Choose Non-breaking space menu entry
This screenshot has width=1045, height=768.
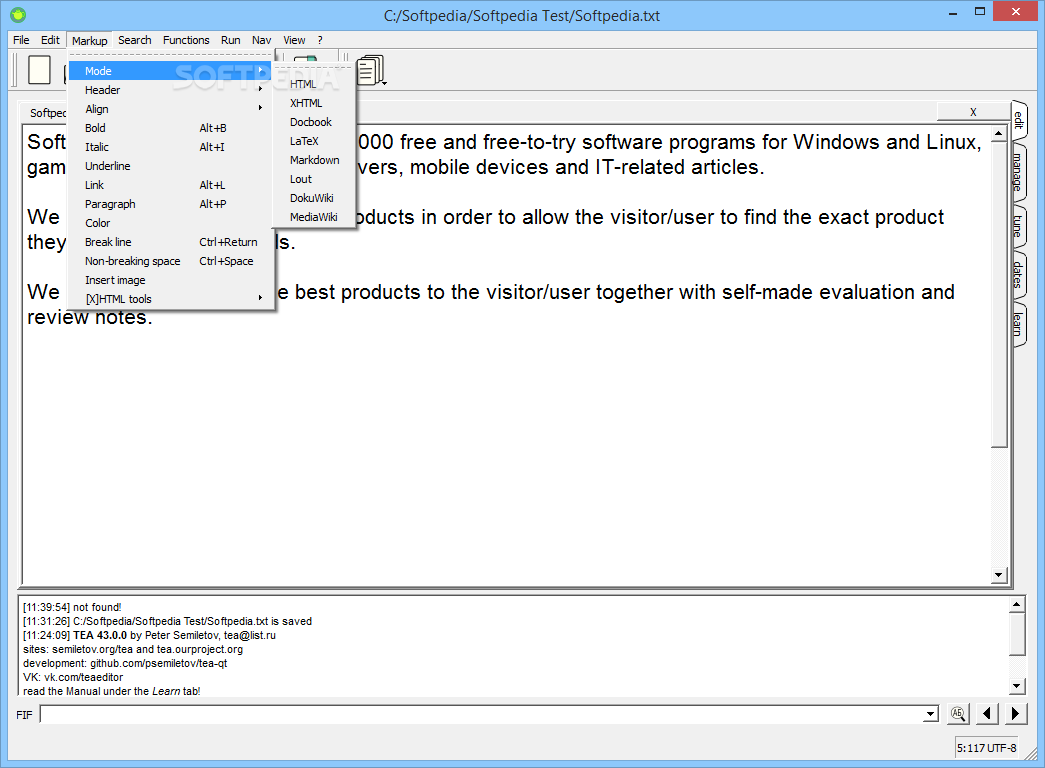coord(171,261)
